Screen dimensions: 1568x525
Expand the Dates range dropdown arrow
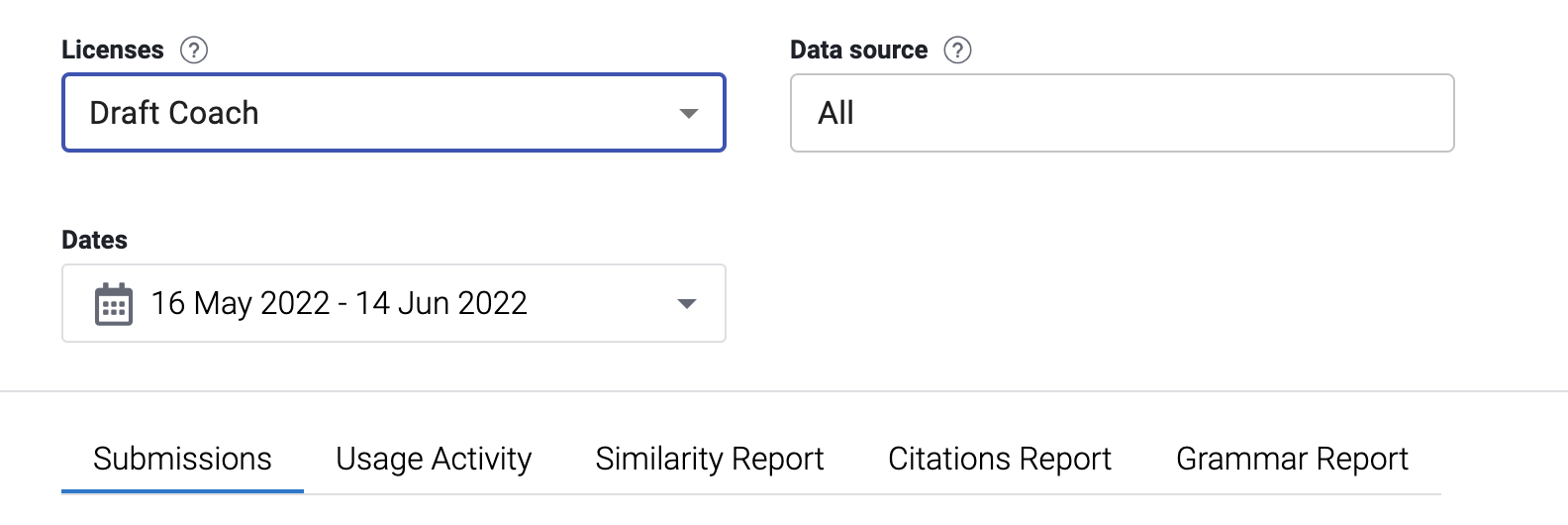(687, 303)
